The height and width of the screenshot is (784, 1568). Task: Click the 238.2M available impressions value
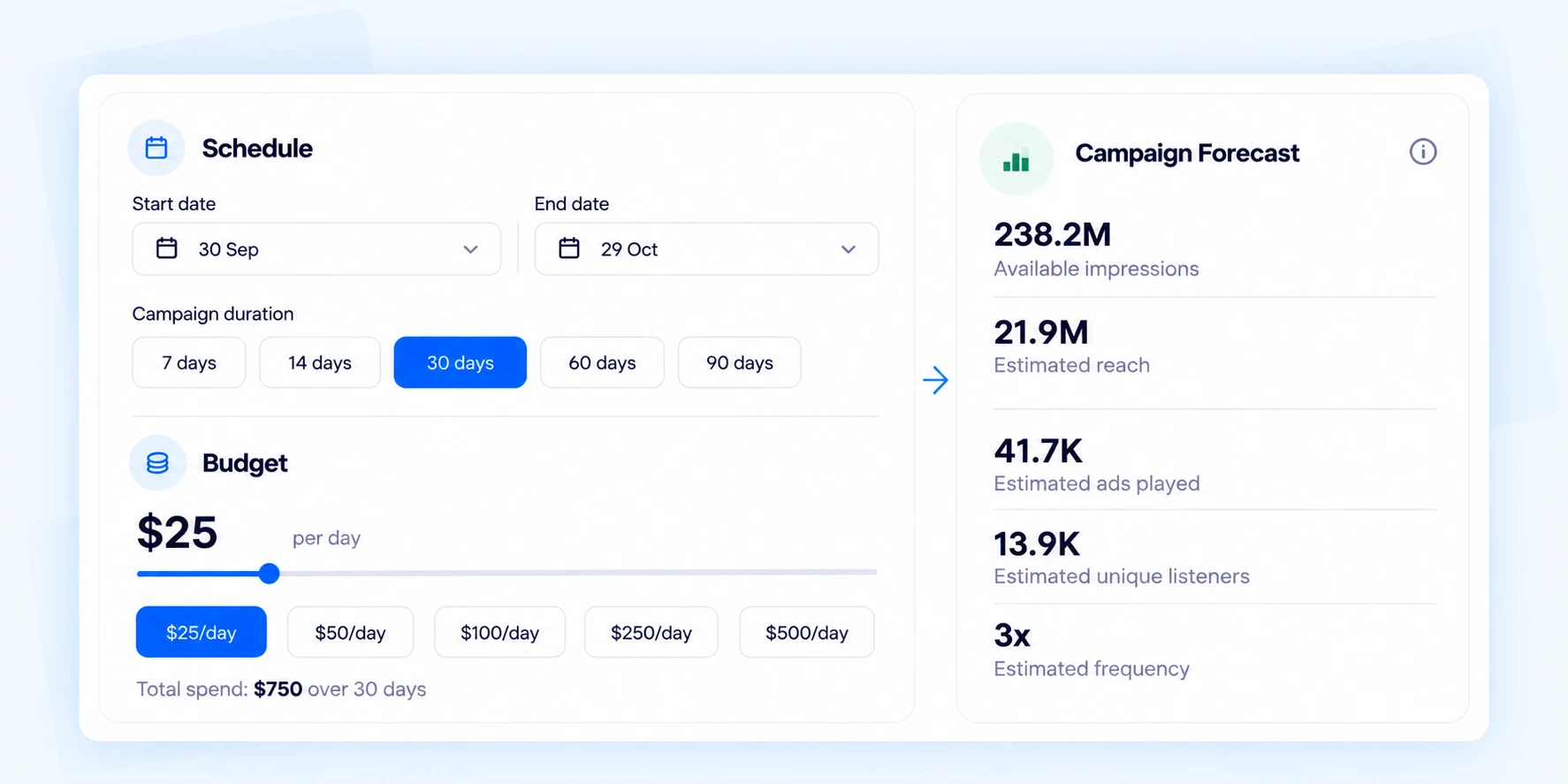click(x=1052, y=234)
